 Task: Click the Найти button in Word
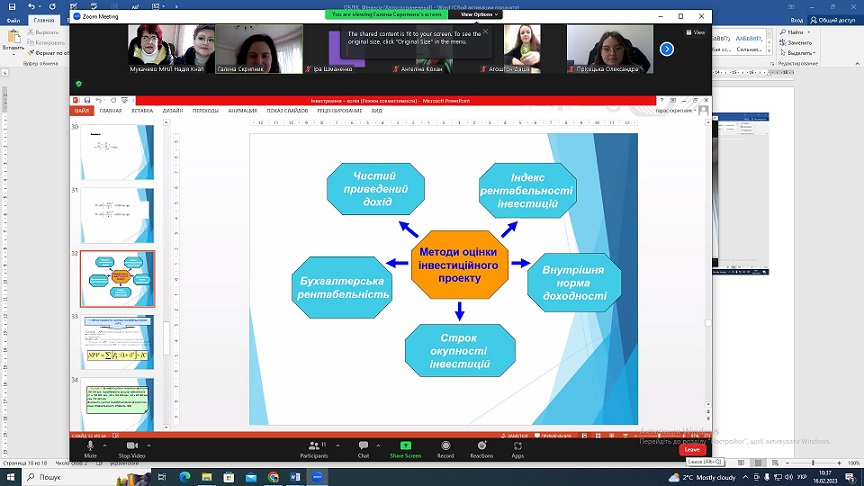792,32
